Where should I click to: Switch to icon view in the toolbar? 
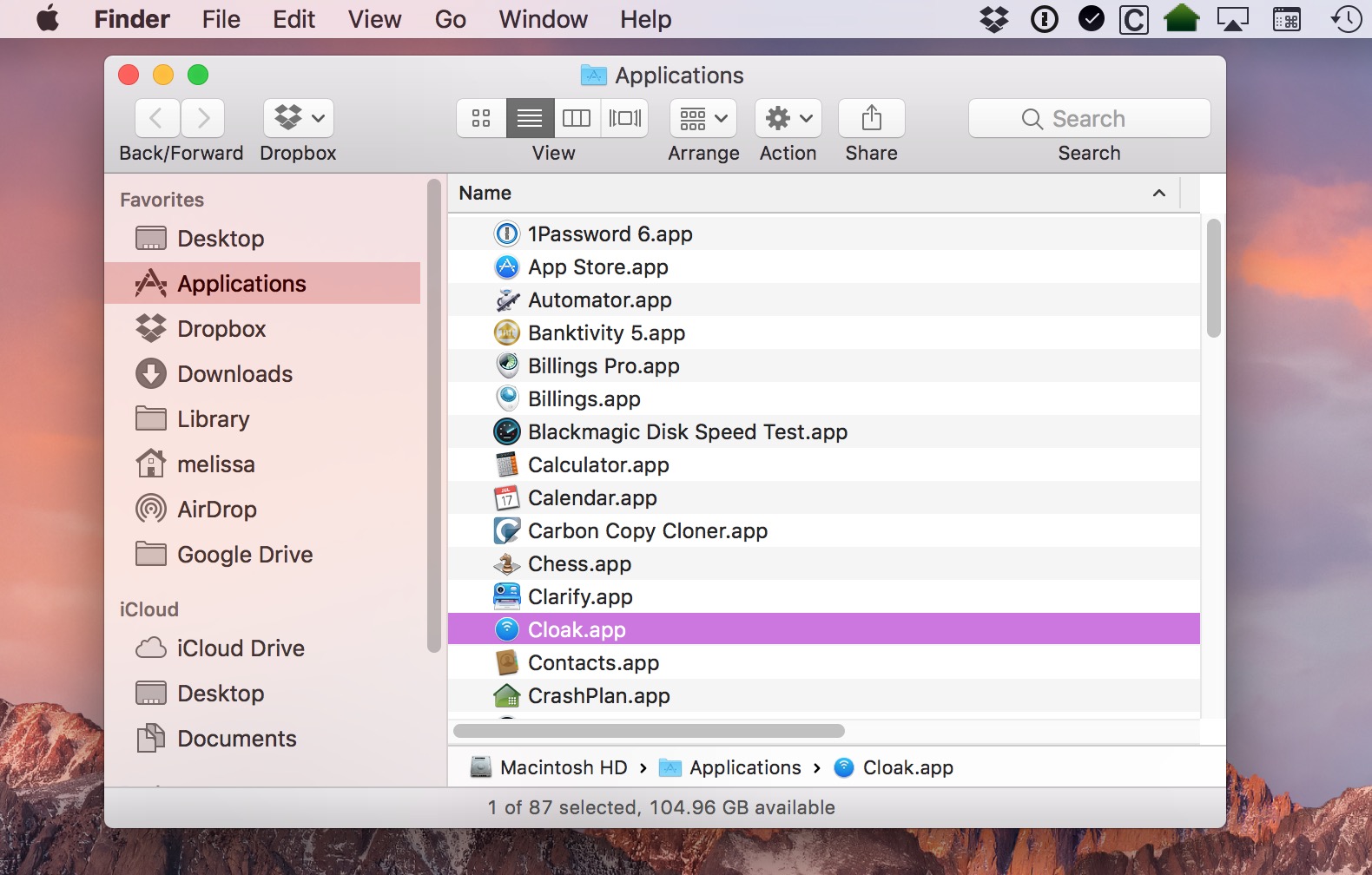click(481, 118)
